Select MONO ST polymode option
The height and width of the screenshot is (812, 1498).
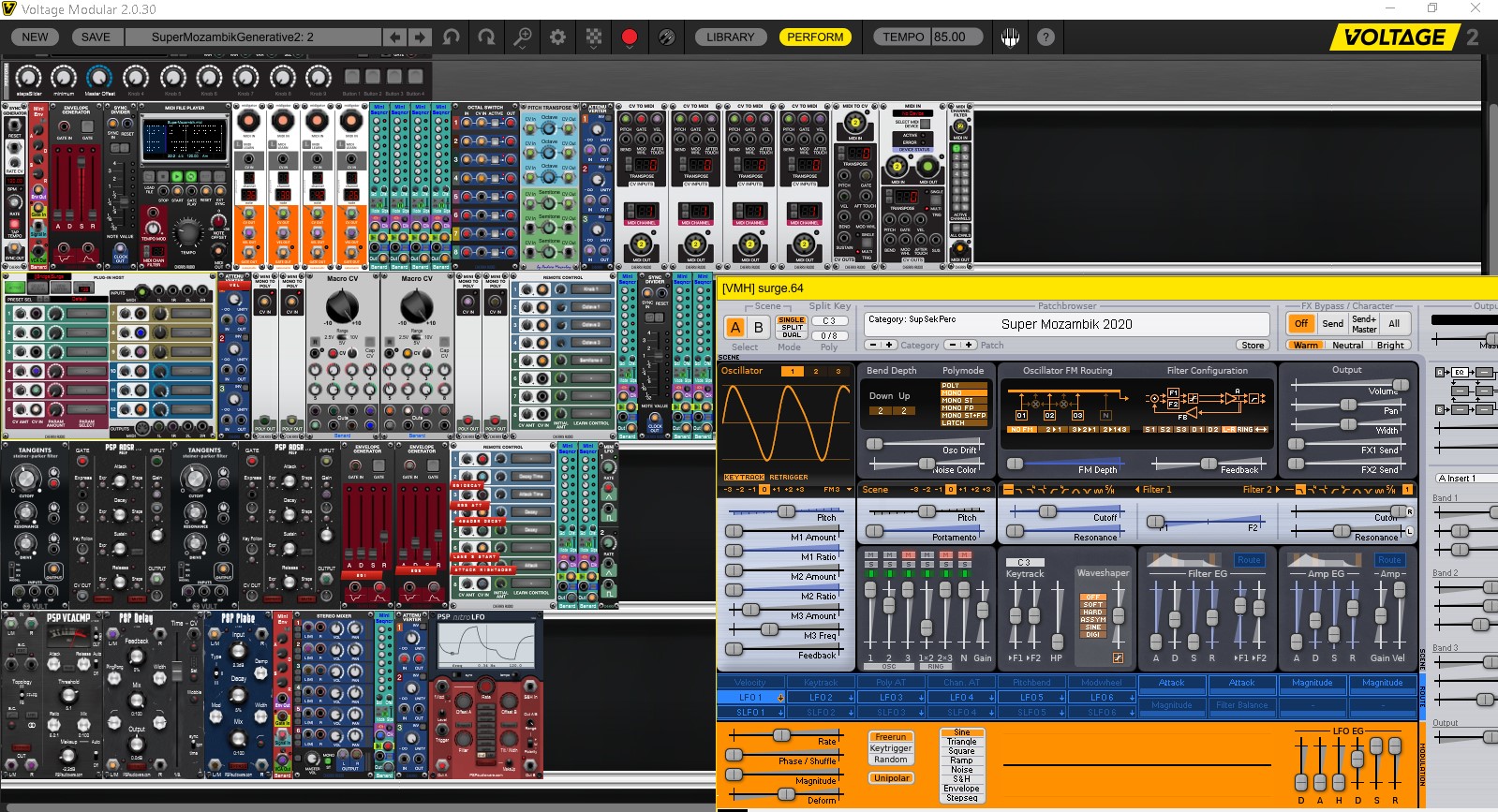pos(964,400)
